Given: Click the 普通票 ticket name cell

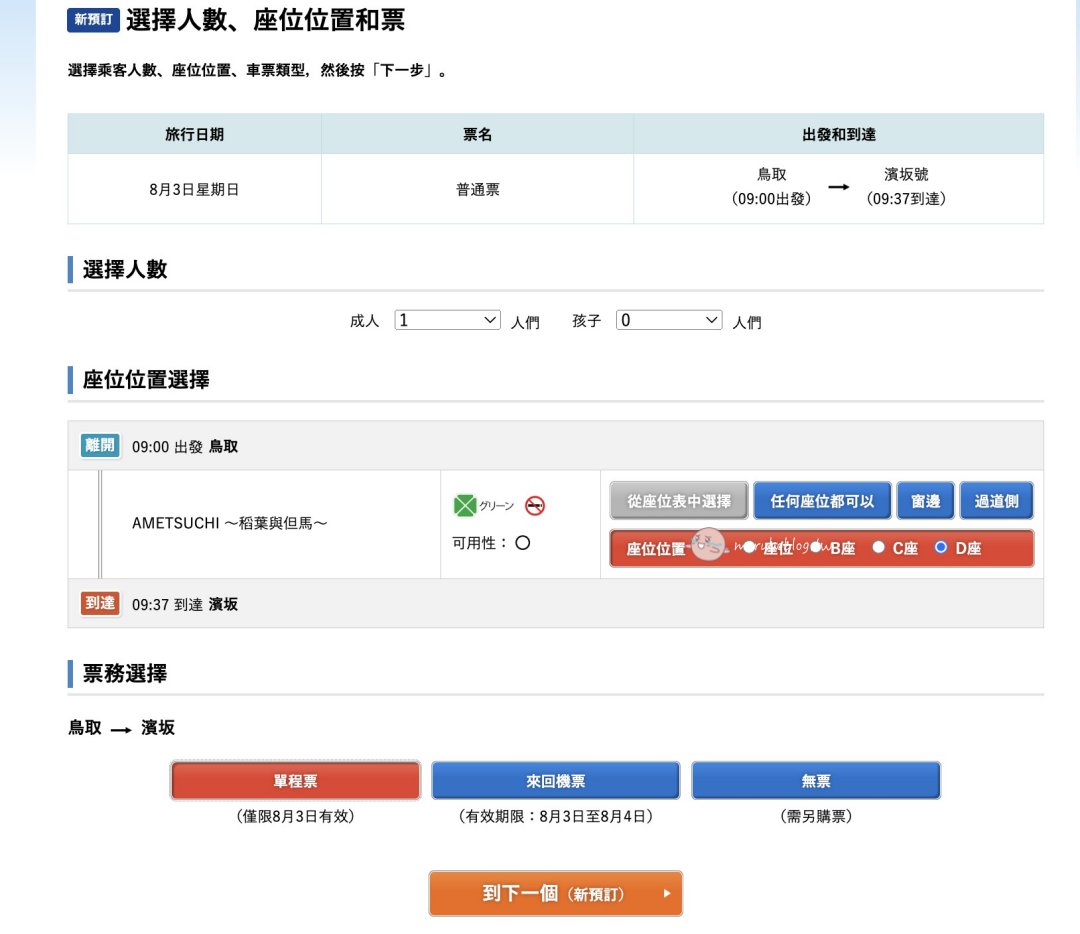Looking at the screenshot, I should click(477, 189).
